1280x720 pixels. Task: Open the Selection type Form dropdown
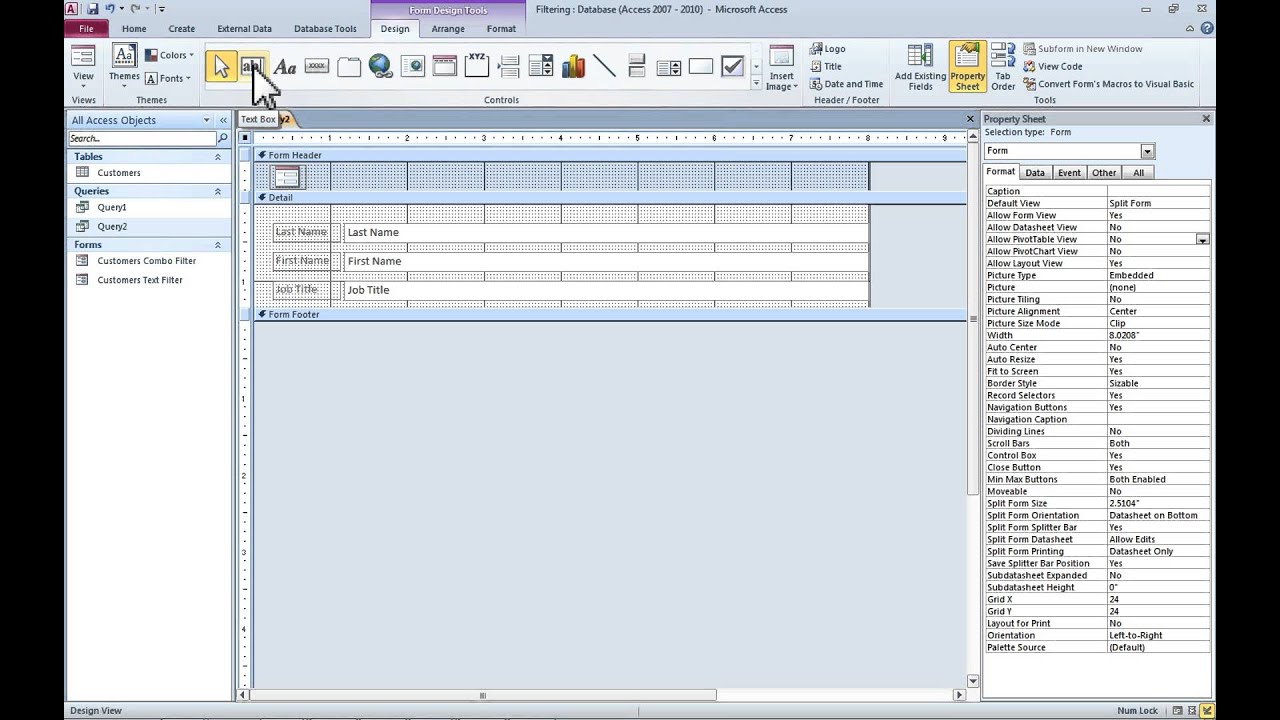[1146, 150]
